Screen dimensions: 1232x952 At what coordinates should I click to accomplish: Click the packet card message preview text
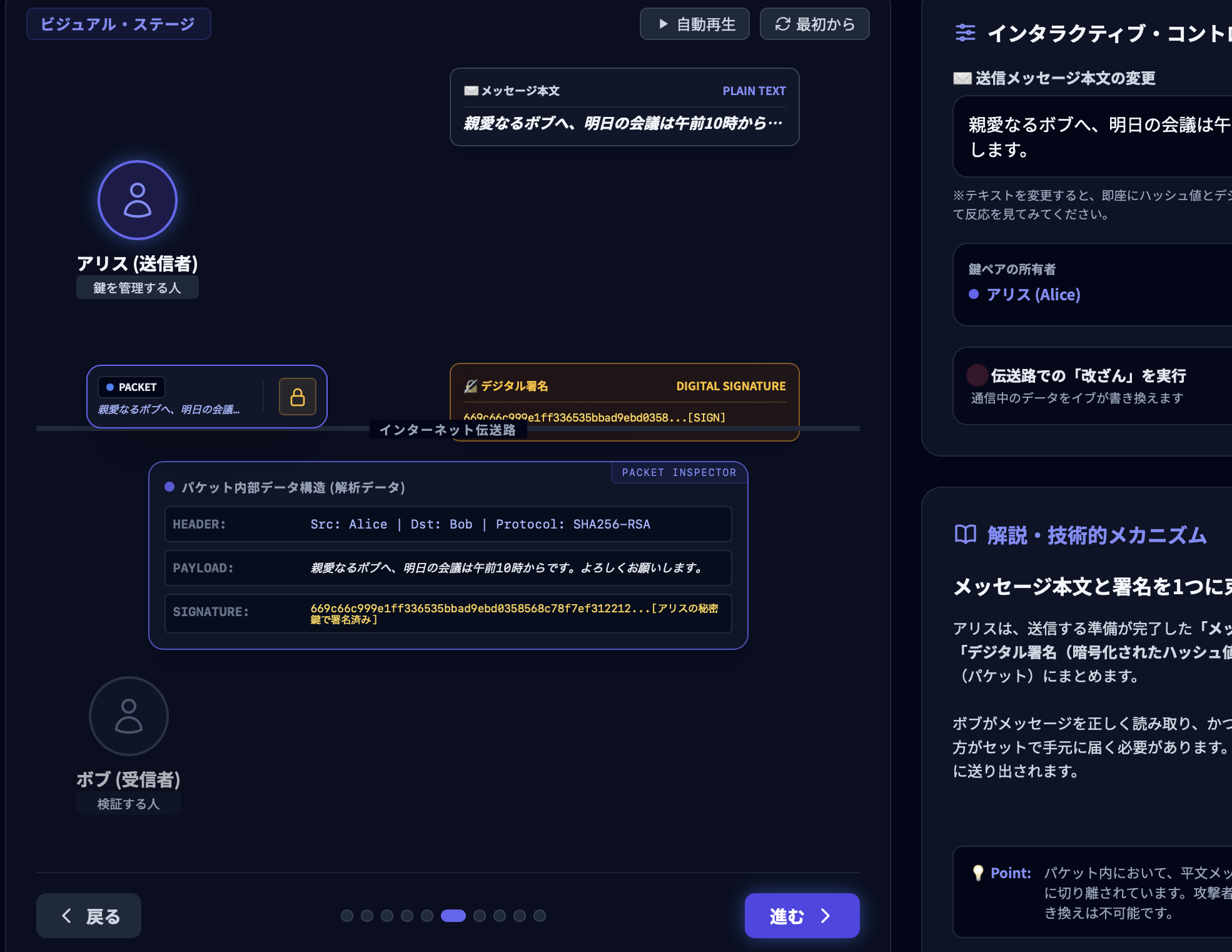[169, 409]
